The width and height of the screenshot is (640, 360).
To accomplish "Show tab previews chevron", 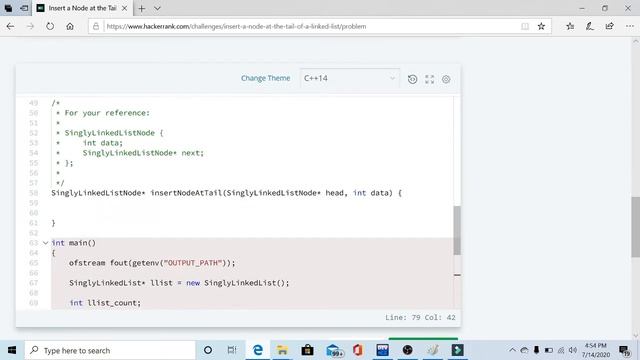I will pyautogui.click(x=157, y=8).
